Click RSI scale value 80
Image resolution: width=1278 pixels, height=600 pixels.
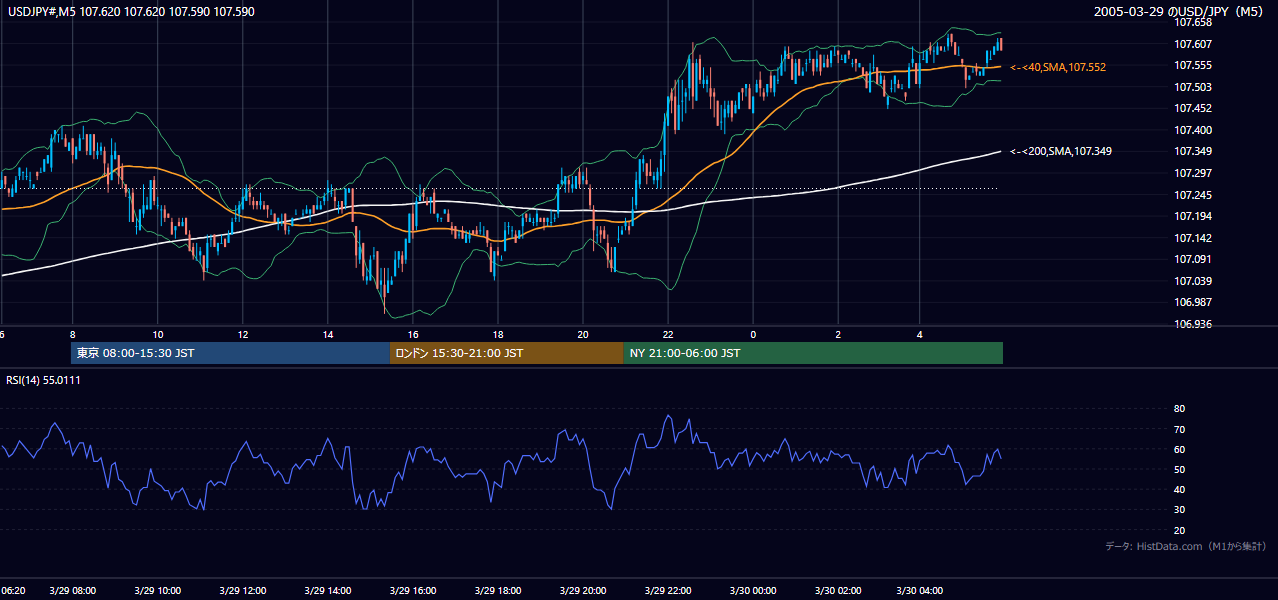click(x=1179, y=409)
